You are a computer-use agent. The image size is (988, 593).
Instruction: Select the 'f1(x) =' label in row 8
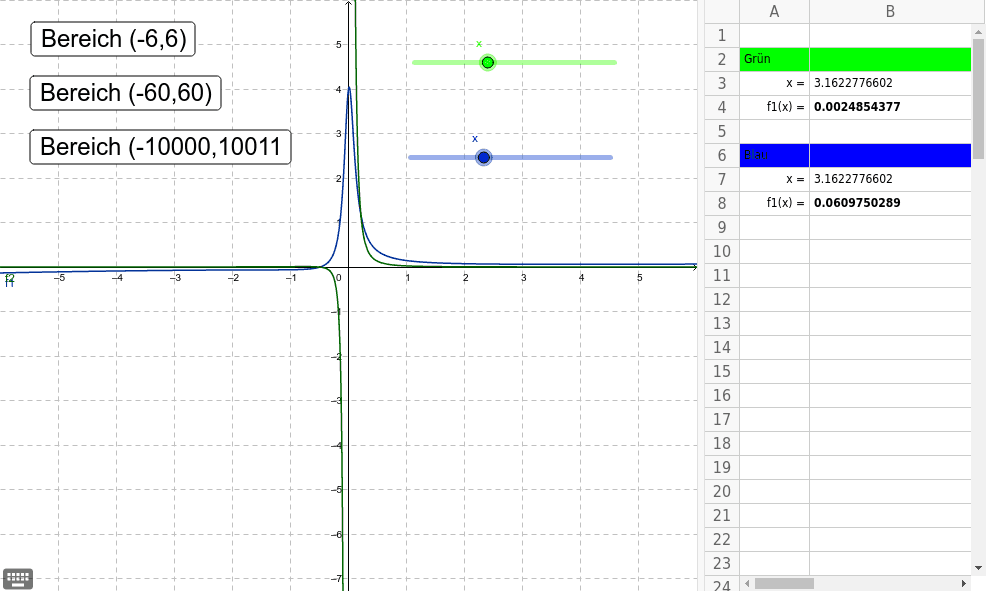(x=786, y=203)
